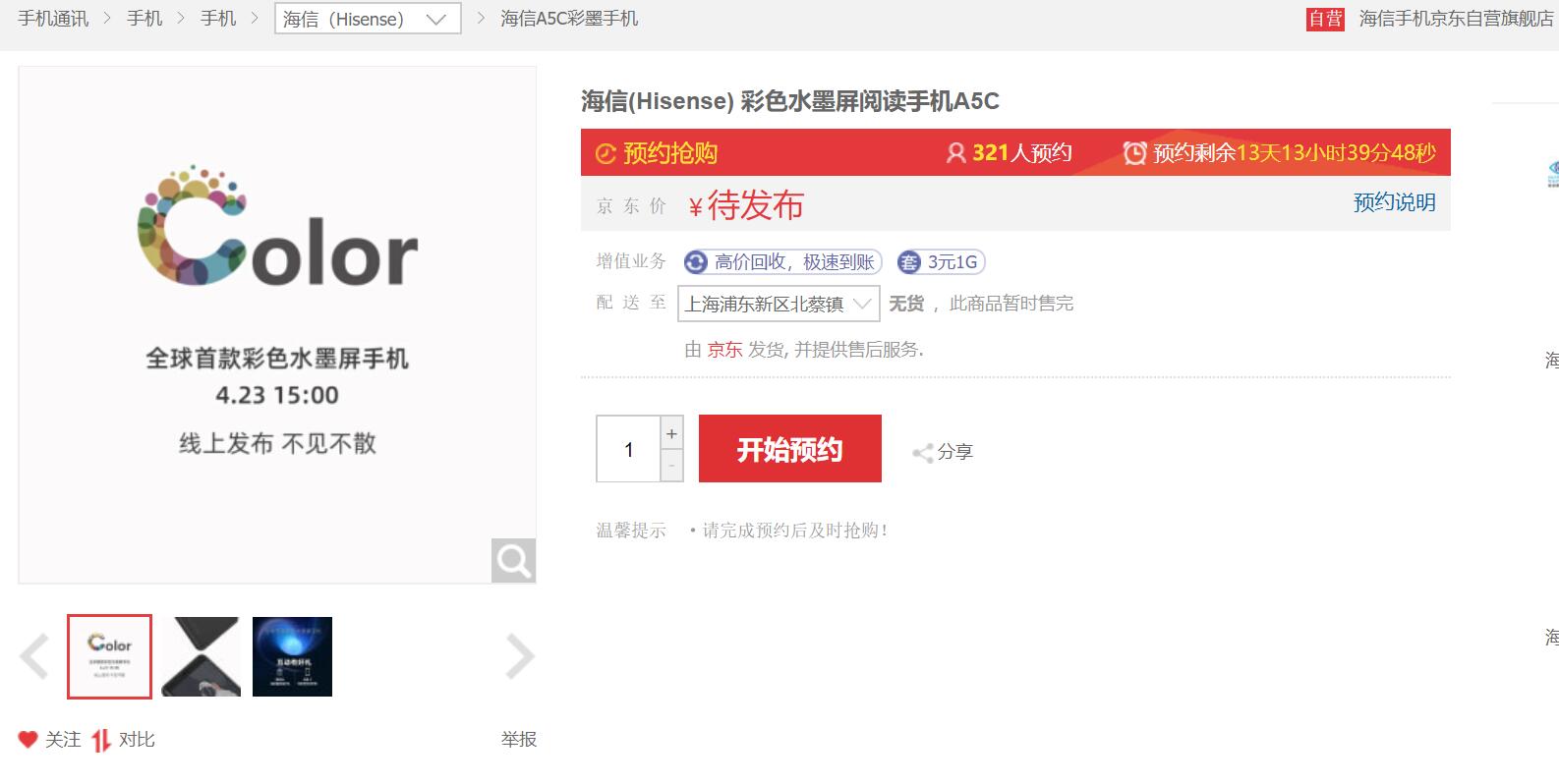Image resolution: width=1559 pixels, height=784 pixels.
Task: Decrease quantity with minus button
Action: click(671, 466)
